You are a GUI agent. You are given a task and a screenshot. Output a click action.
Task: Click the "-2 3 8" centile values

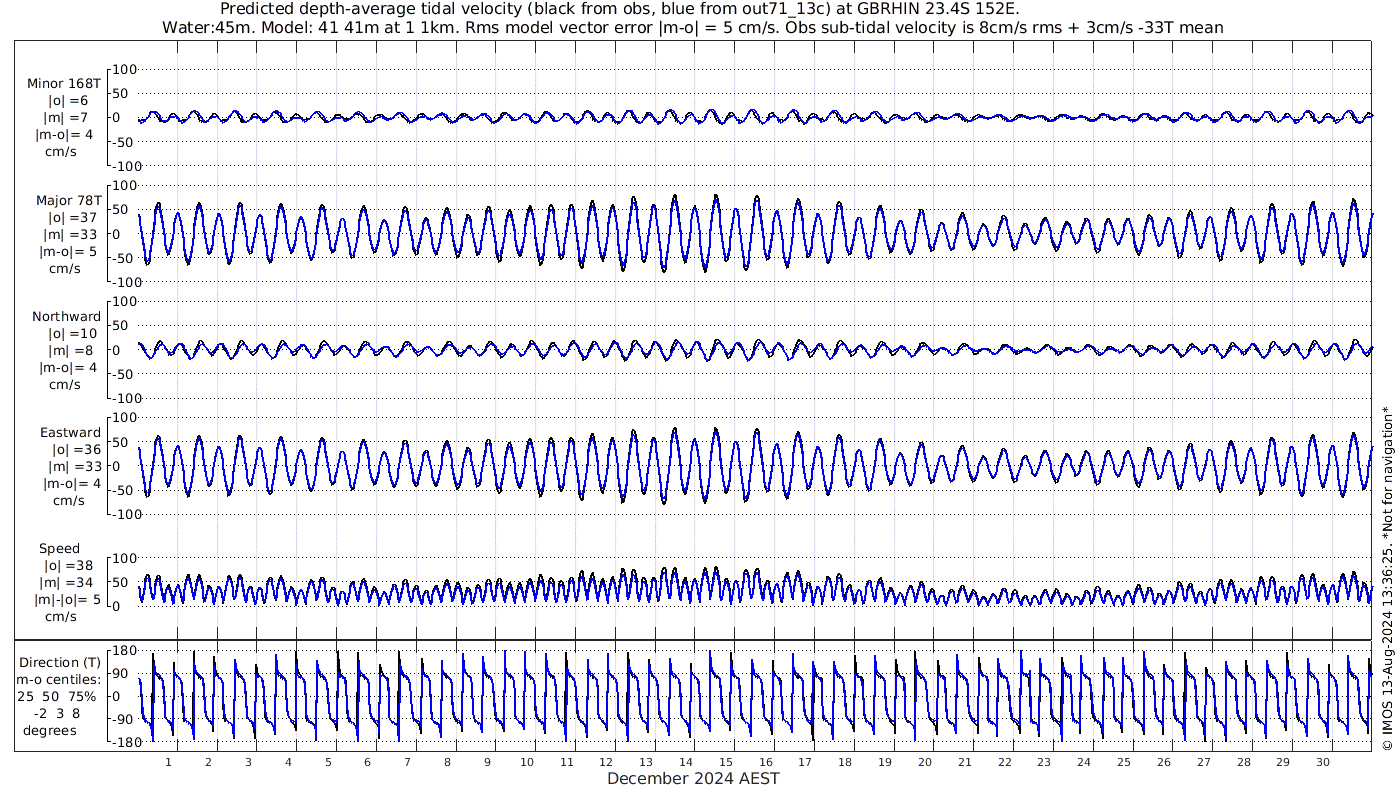coord(56,713)
